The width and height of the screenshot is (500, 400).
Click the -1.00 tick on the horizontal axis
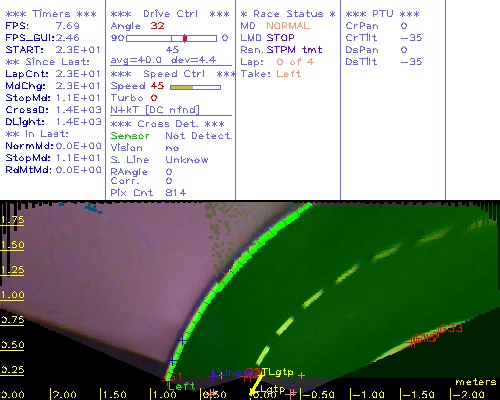coord(368,394)
